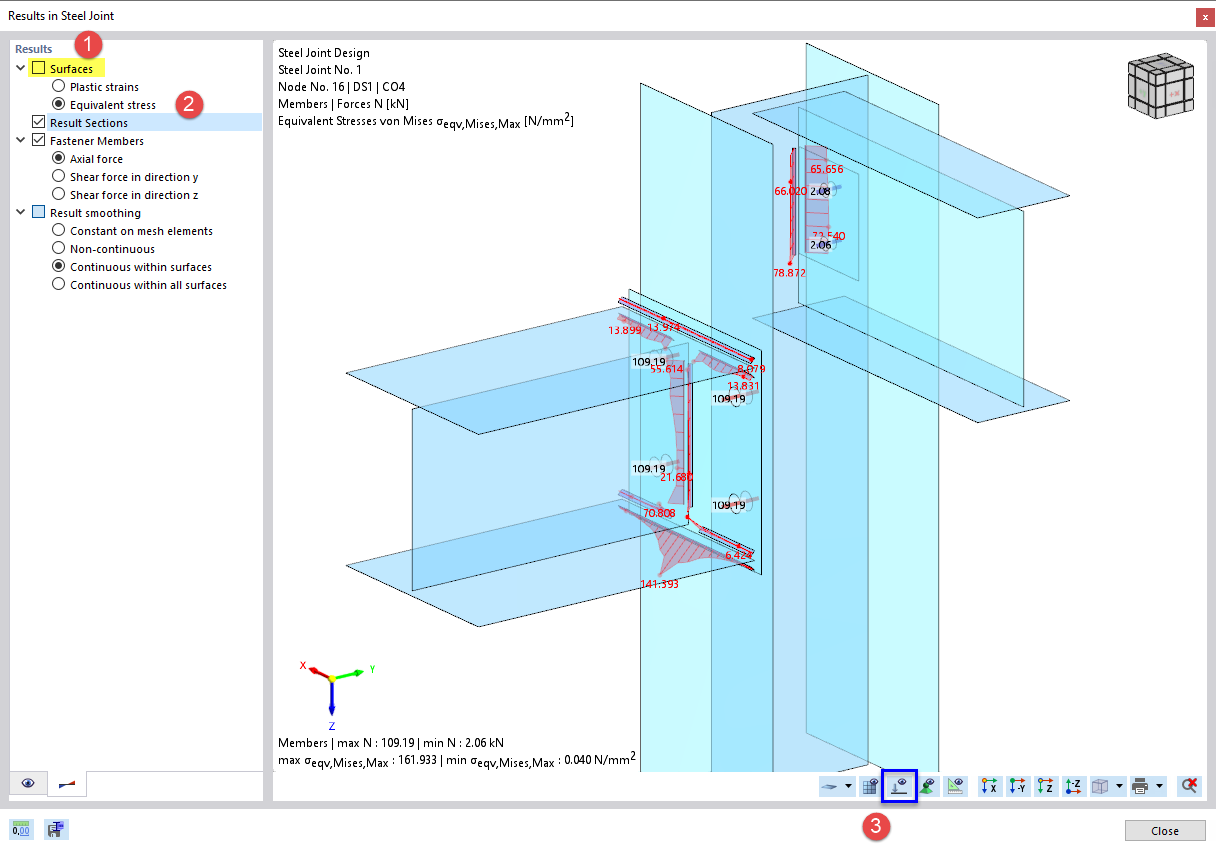
Task: Collapse the Fastener Members tree branch
Action: point(20,140)
